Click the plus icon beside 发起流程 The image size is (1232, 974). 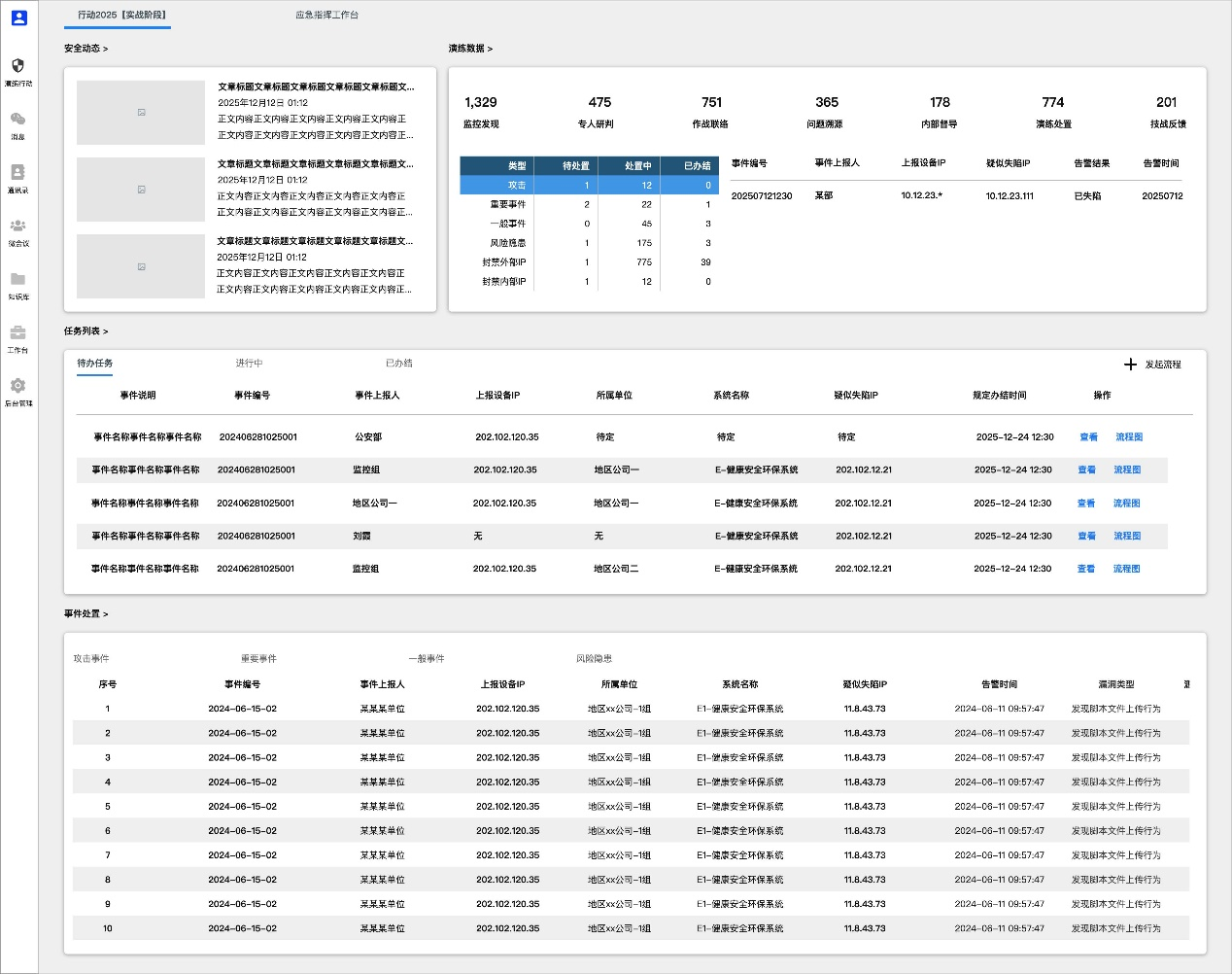coord(1130,365)
